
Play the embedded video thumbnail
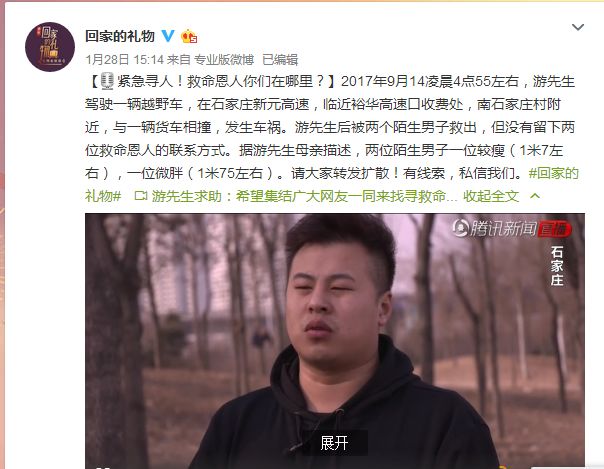pyautogui.click(x=335, y=341)
